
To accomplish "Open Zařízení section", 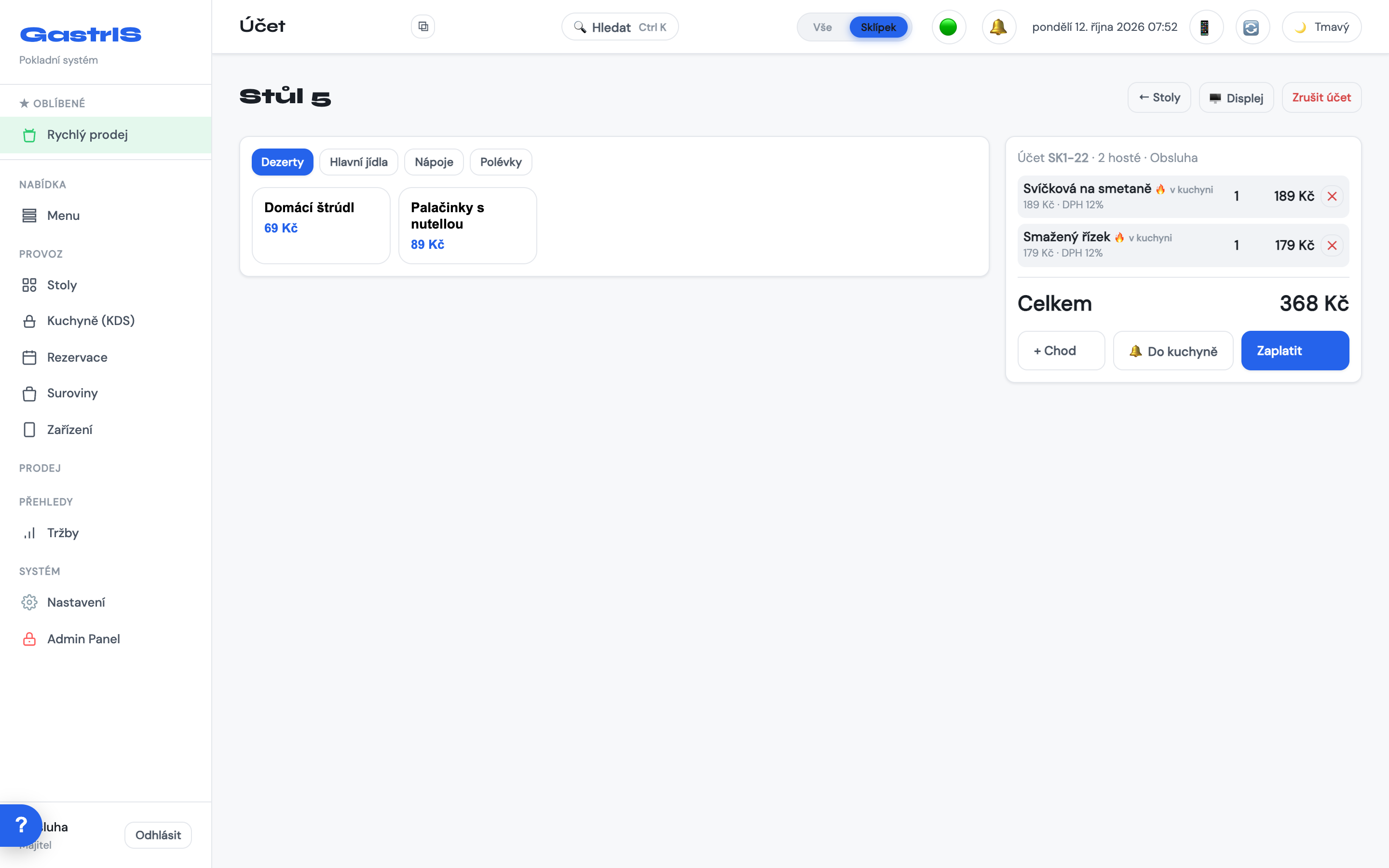I will (106, 430).
